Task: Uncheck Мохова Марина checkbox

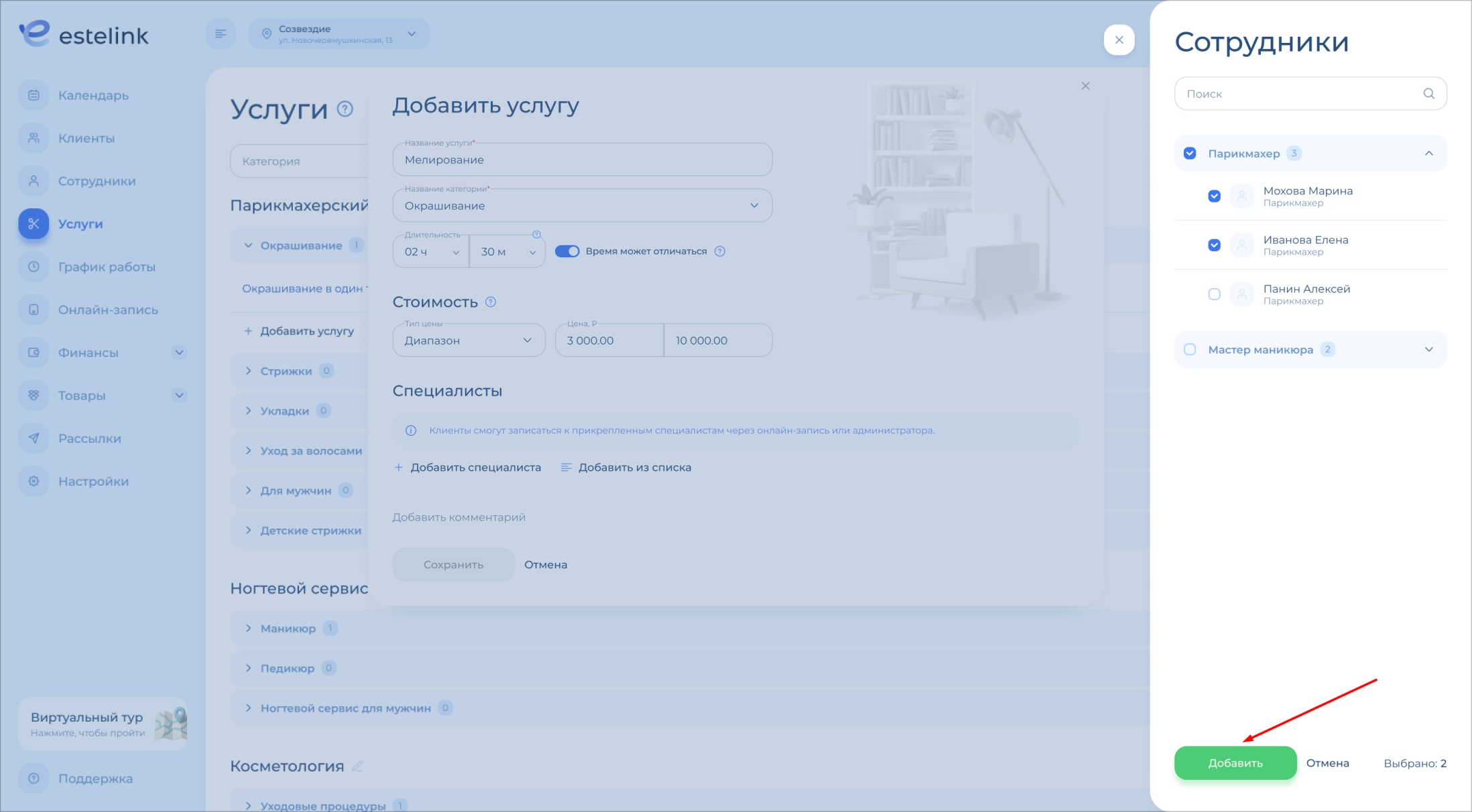Action: click(x=1214, y=196)
